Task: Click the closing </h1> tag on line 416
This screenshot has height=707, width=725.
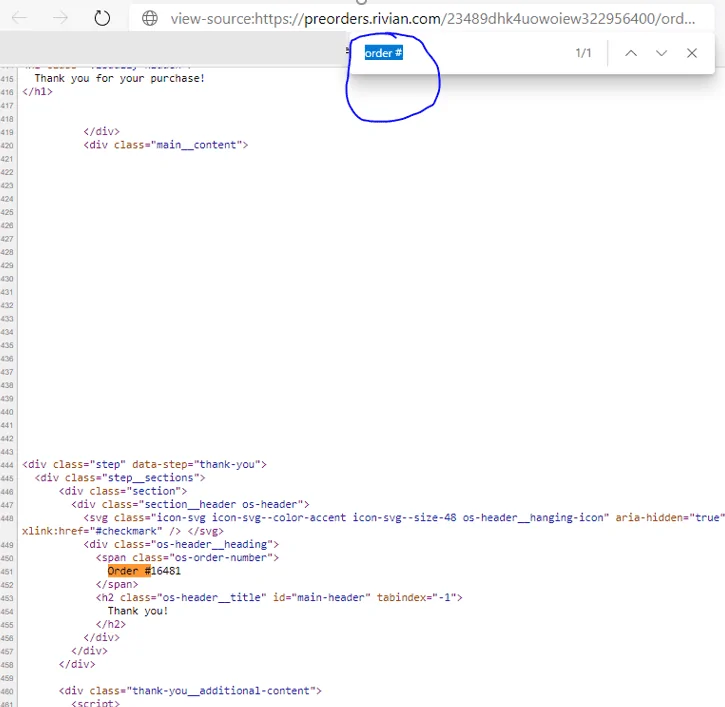Action: 37,92
